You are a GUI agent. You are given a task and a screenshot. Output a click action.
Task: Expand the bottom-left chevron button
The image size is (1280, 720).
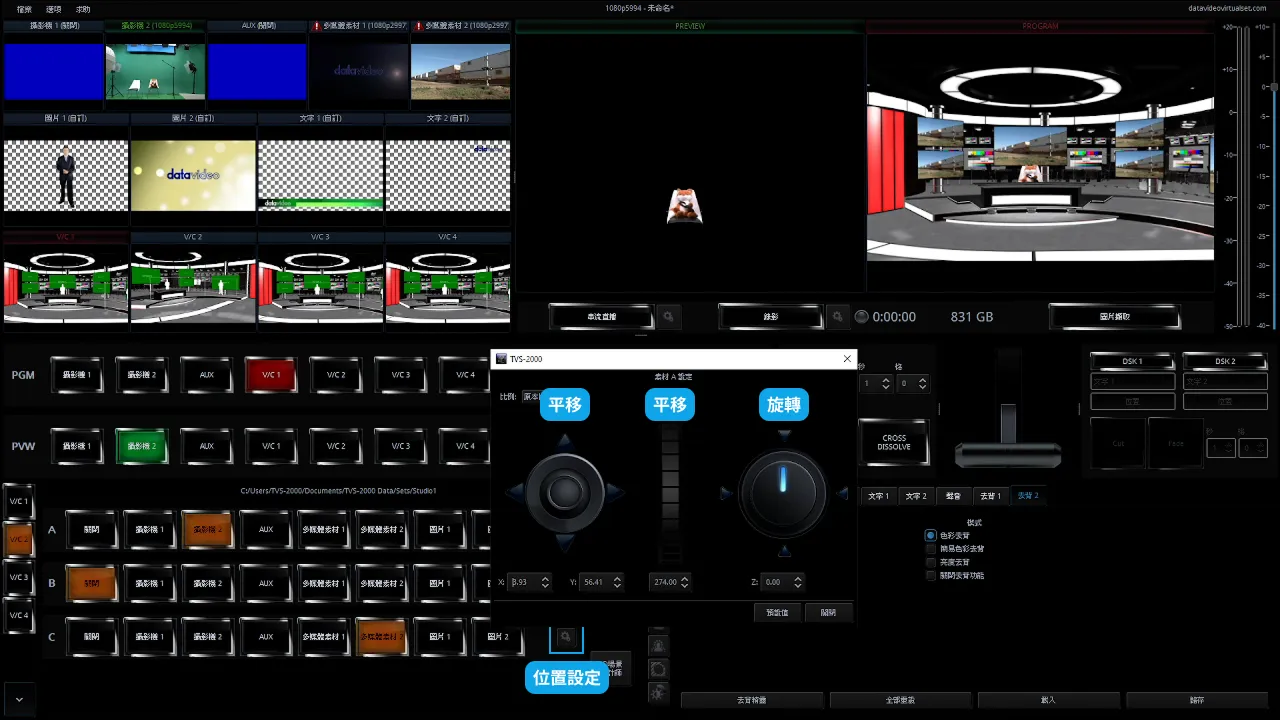pyautogui.click(x=19, y=698)
